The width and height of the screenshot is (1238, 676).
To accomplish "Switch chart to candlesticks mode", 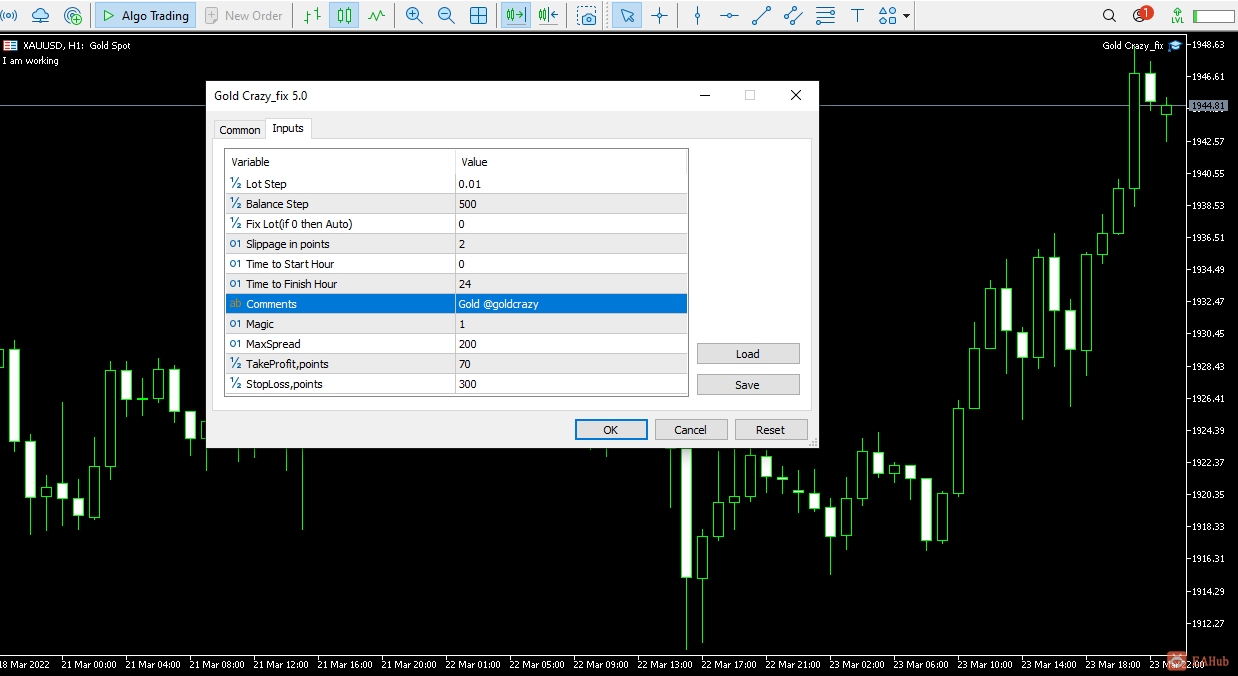I will [x=344, y=16].
